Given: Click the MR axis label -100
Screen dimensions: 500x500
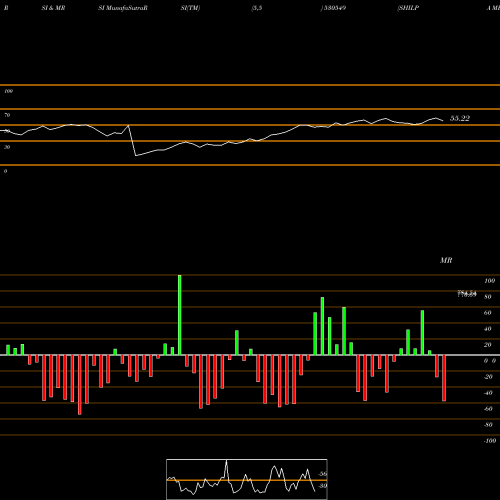Looking at the screenshot, I should pos(489,441).
